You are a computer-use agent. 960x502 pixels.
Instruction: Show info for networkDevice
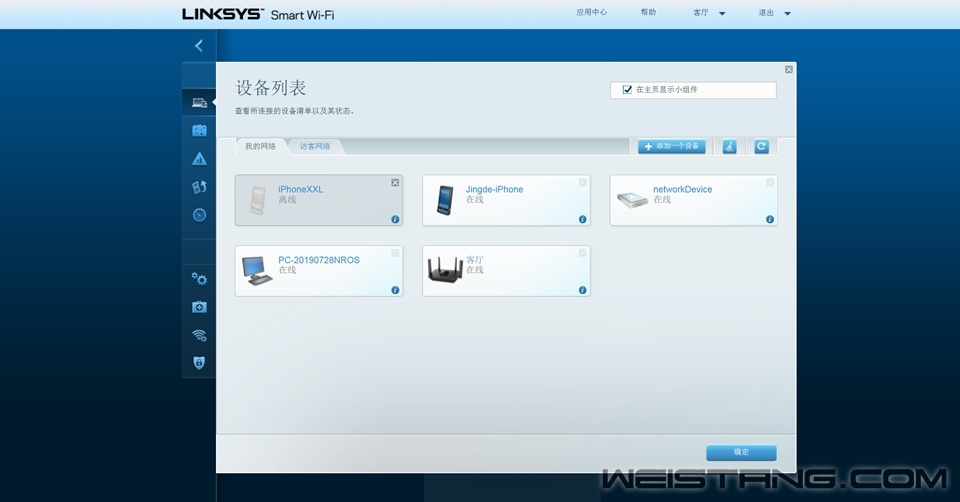770,219
